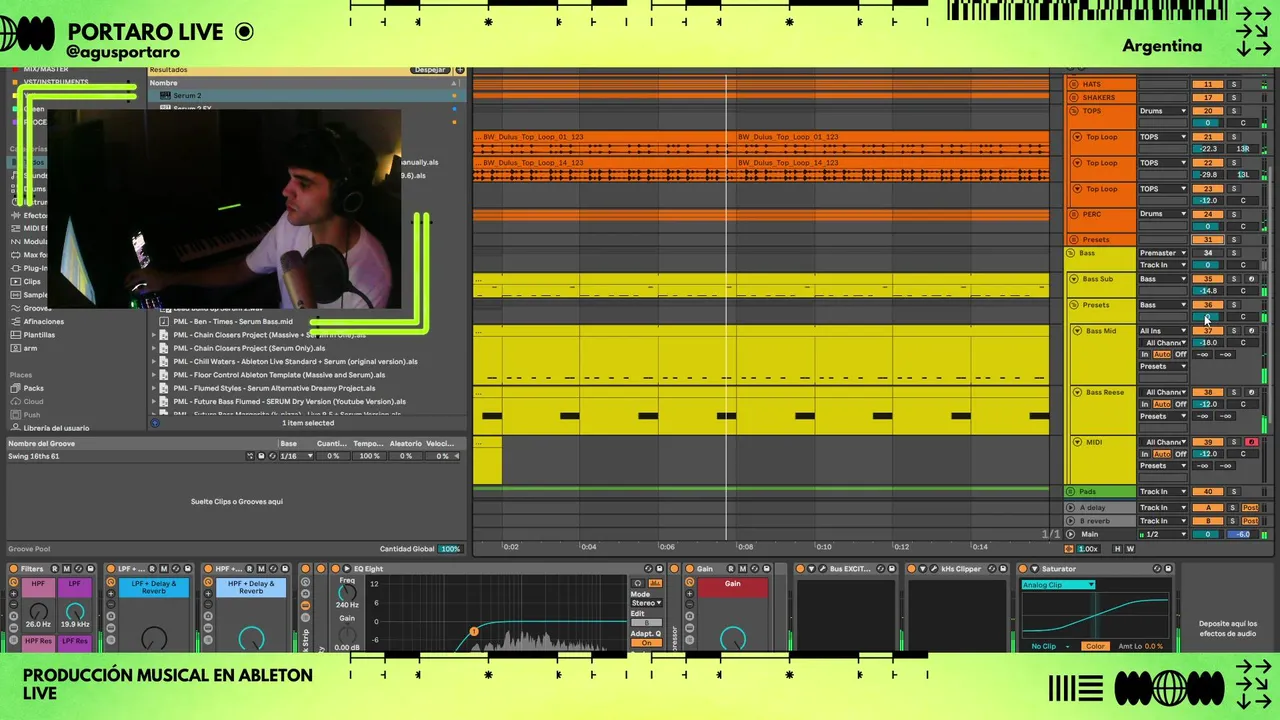Image resolution: width=1280 pixels, height=720 pixels.
Task: Select the LPF macro in Filters
Action: (75, 587)
